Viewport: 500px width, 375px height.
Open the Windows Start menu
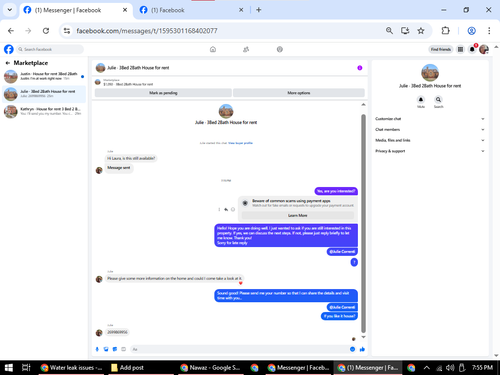point(9,368)
